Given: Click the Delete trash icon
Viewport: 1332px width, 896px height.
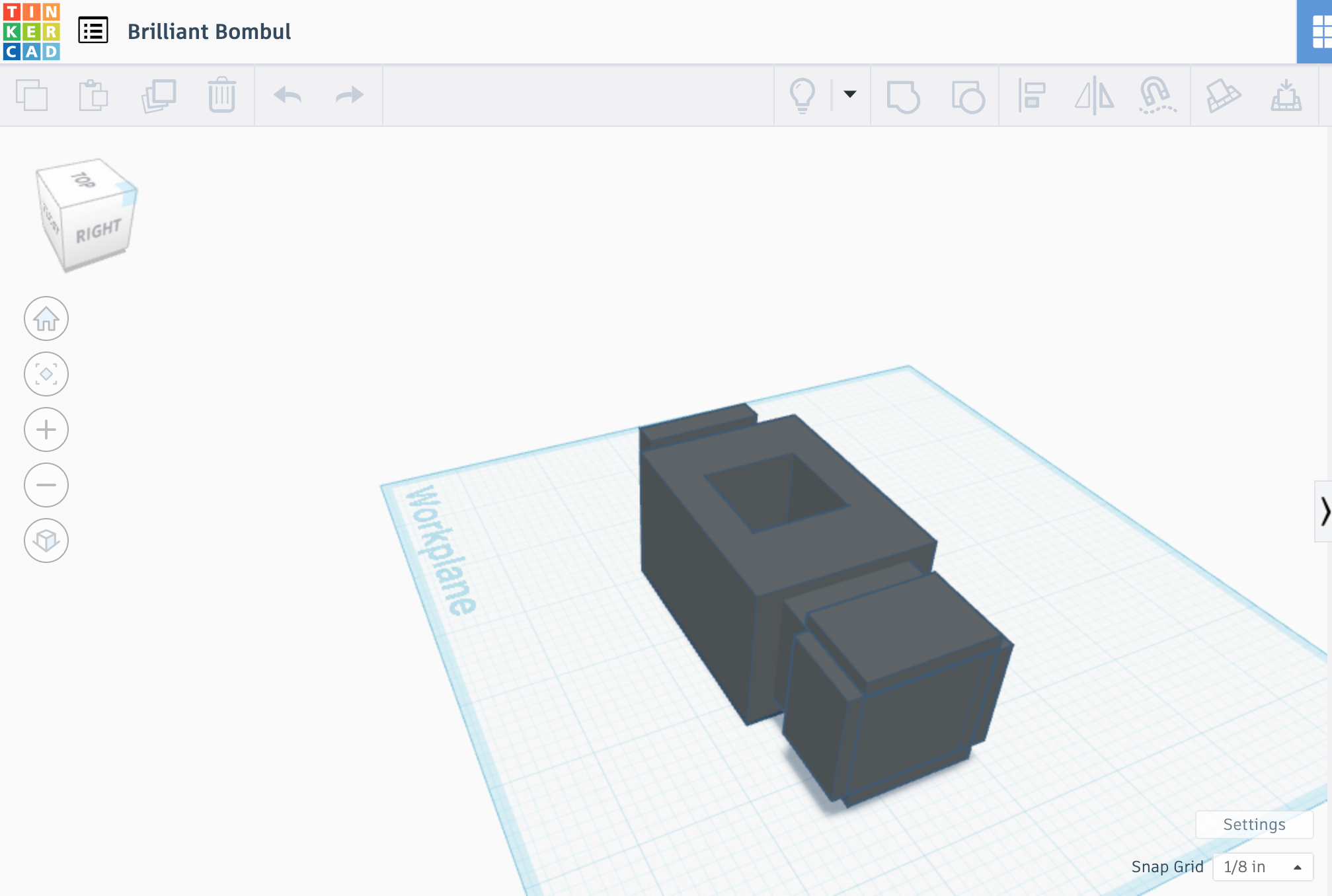Looking at the screenshot, I should click(x=222, y=95).
